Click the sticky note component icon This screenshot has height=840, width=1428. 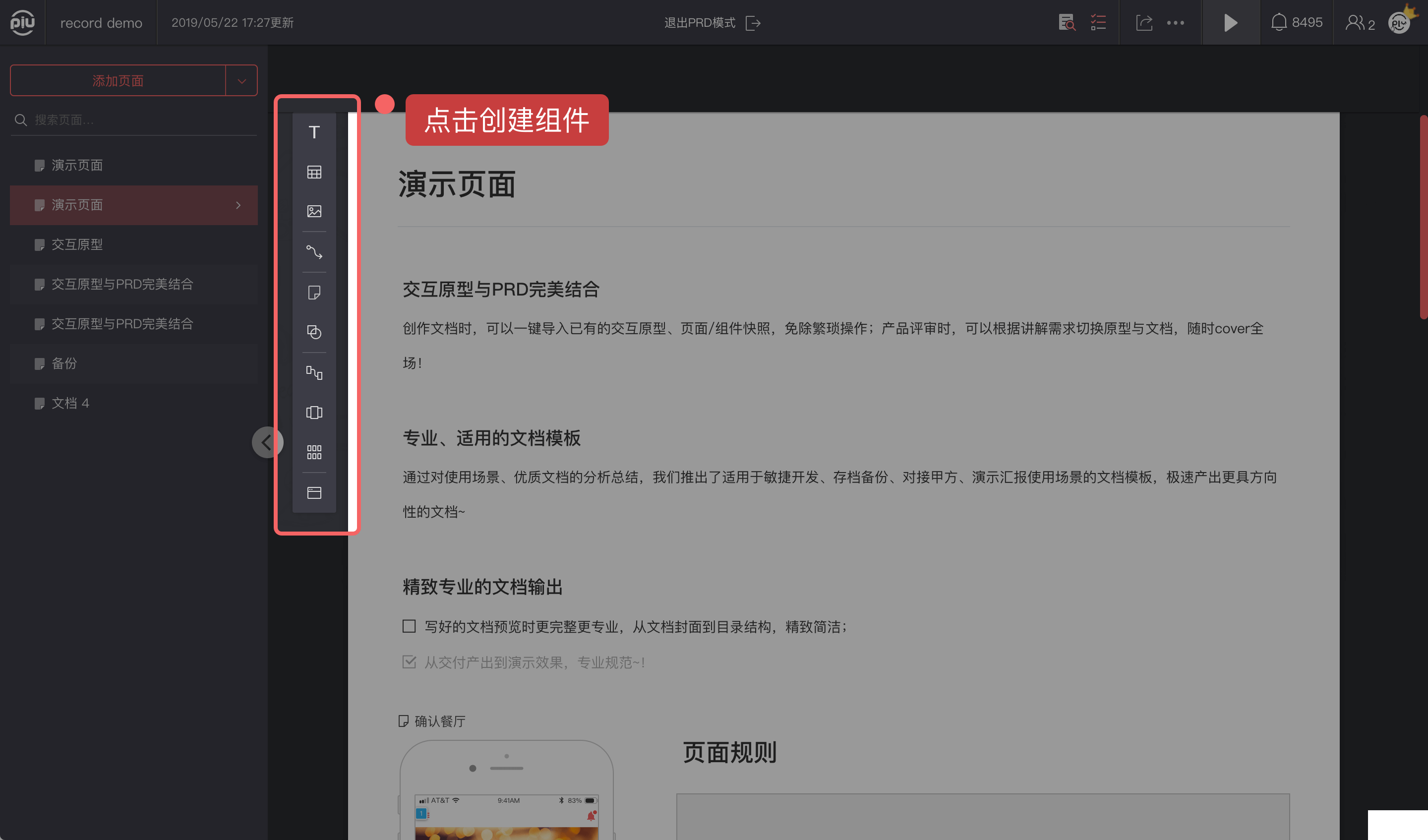point(314,293)
